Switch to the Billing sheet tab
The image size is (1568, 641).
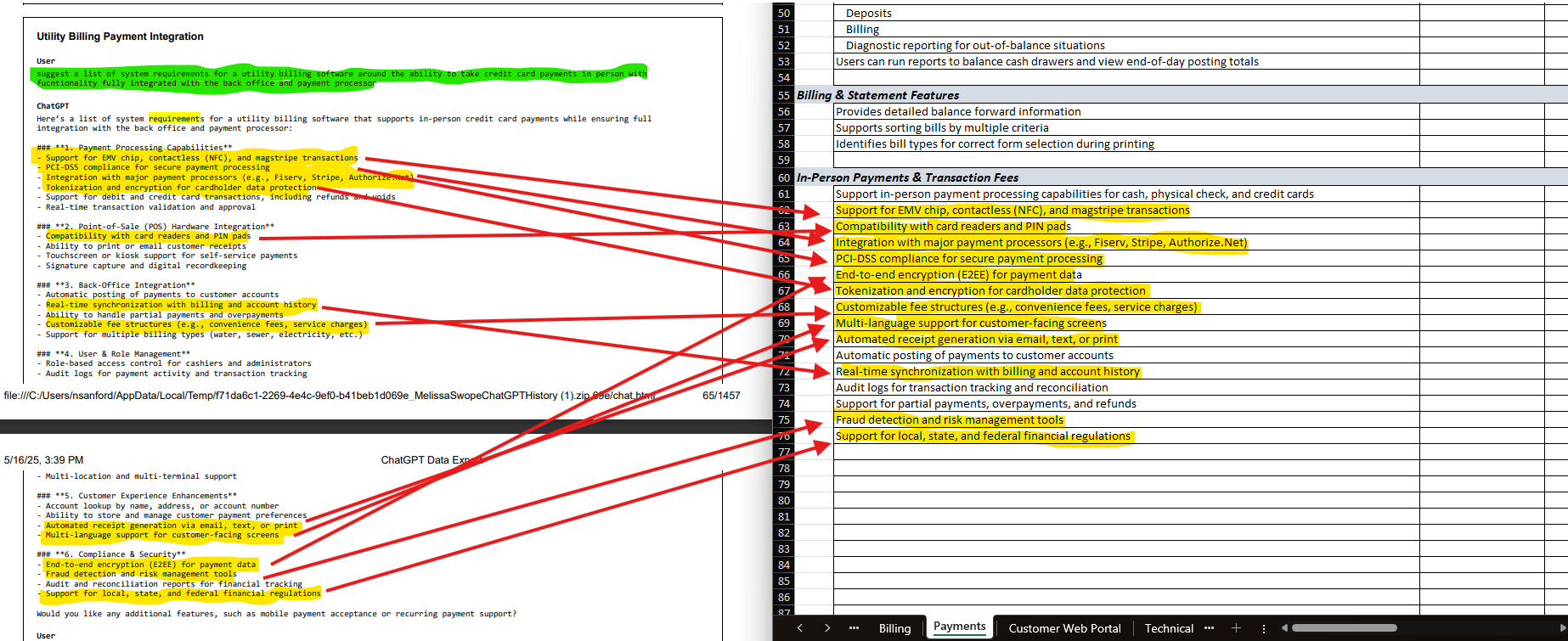894,628
